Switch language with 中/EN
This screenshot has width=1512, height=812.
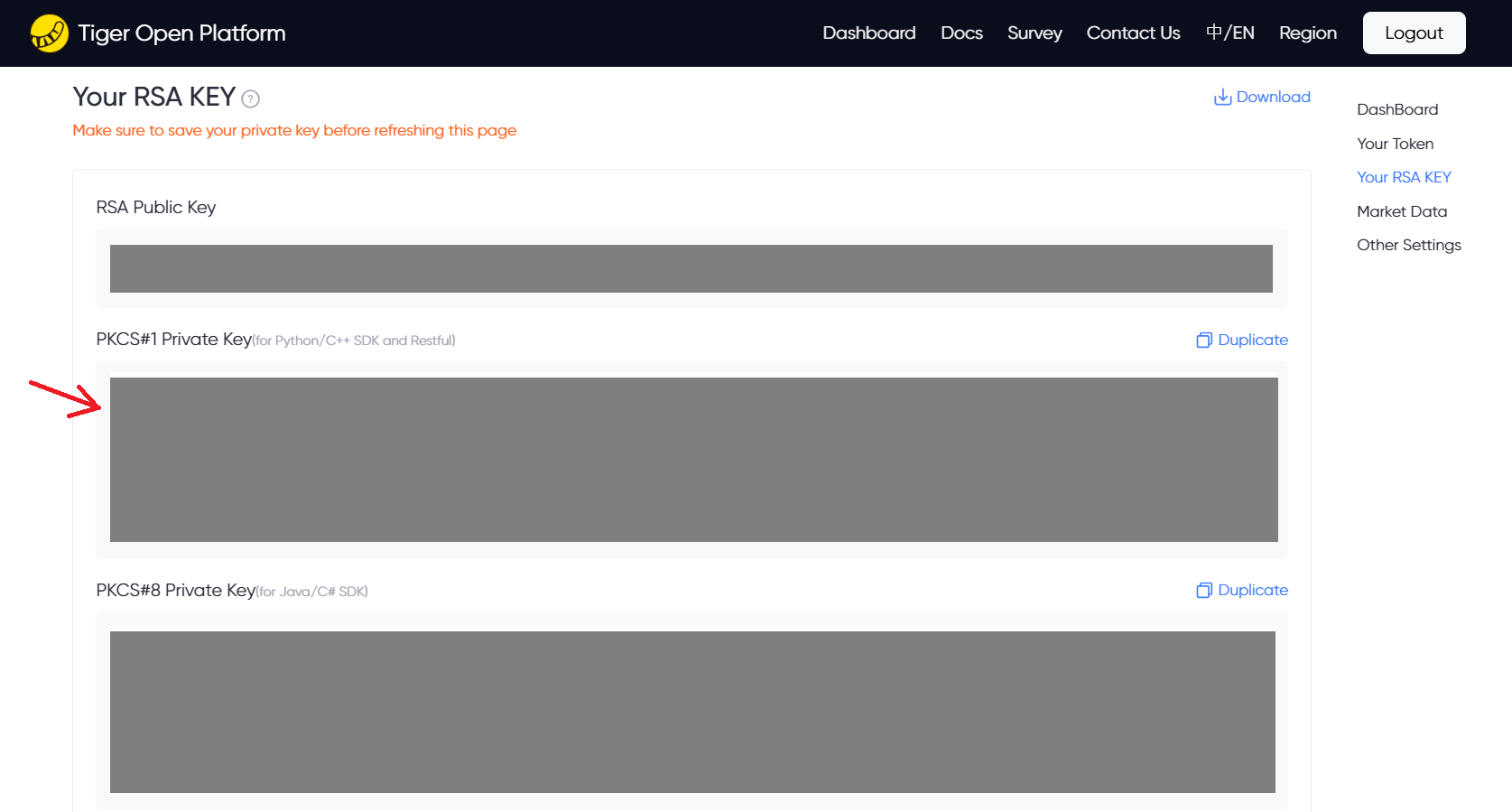click(x=1229, y=33)
